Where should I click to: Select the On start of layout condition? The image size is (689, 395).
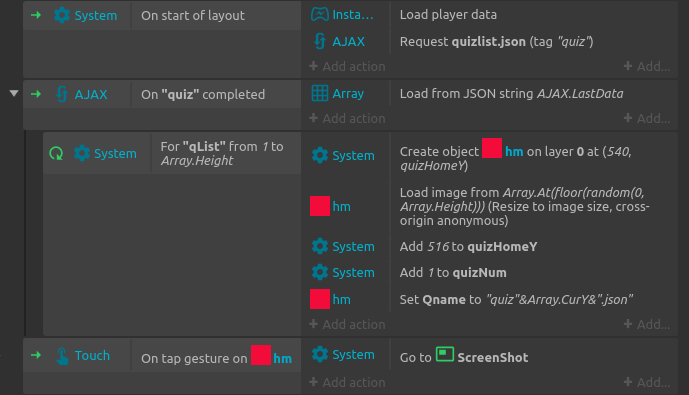click(x=193, y=15)
